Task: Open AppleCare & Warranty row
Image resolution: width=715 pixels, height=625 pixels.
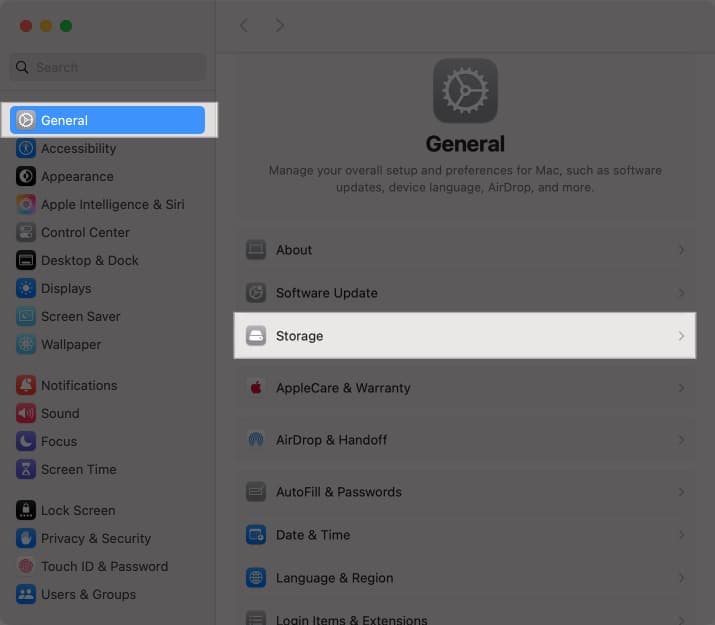Action: [x=465, y=388]
